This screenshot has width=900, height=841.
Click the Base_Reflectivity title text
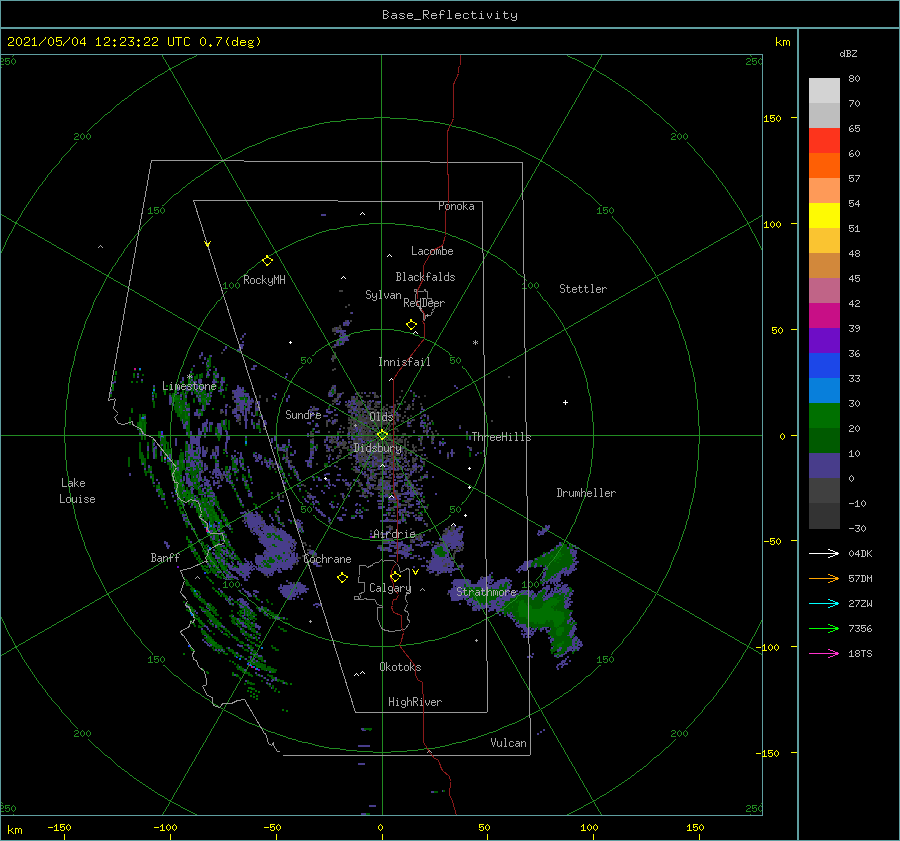pyautogui.click(x=449, y=15)
